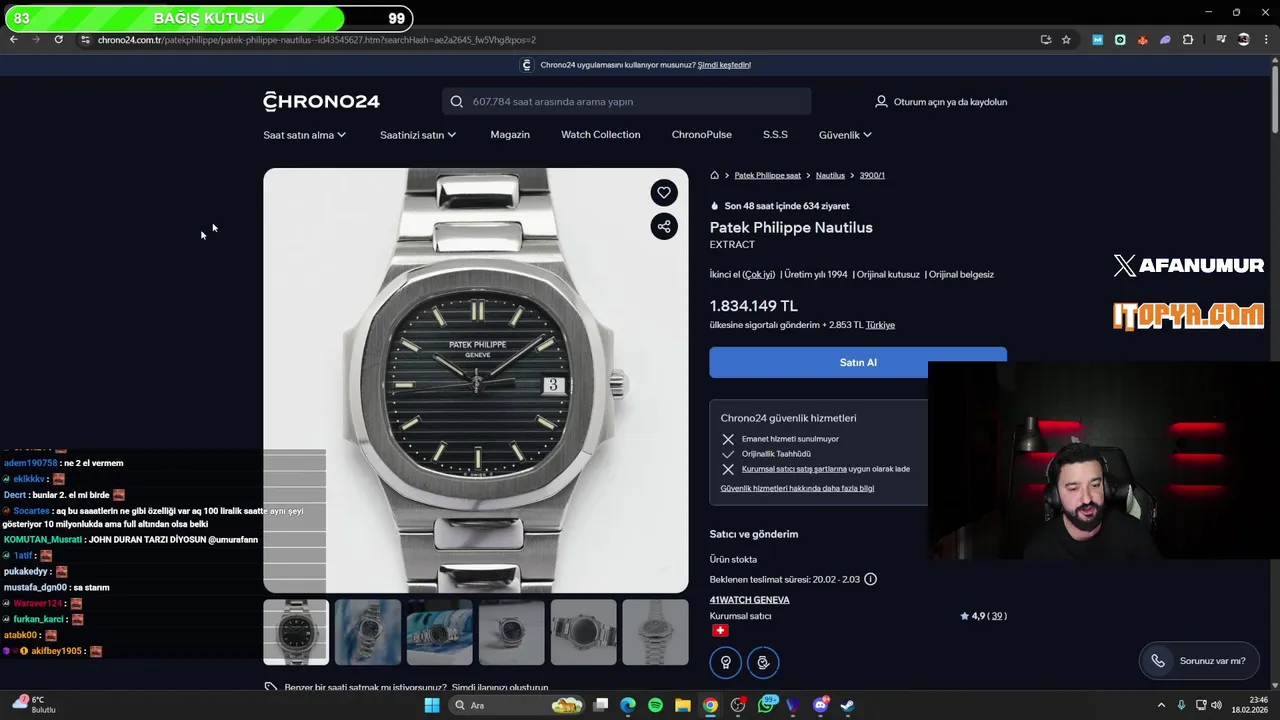Click the "Şimdi keşfedin!" app link
The height and width of the screenshot is (720, 1280).
(724, 65)
